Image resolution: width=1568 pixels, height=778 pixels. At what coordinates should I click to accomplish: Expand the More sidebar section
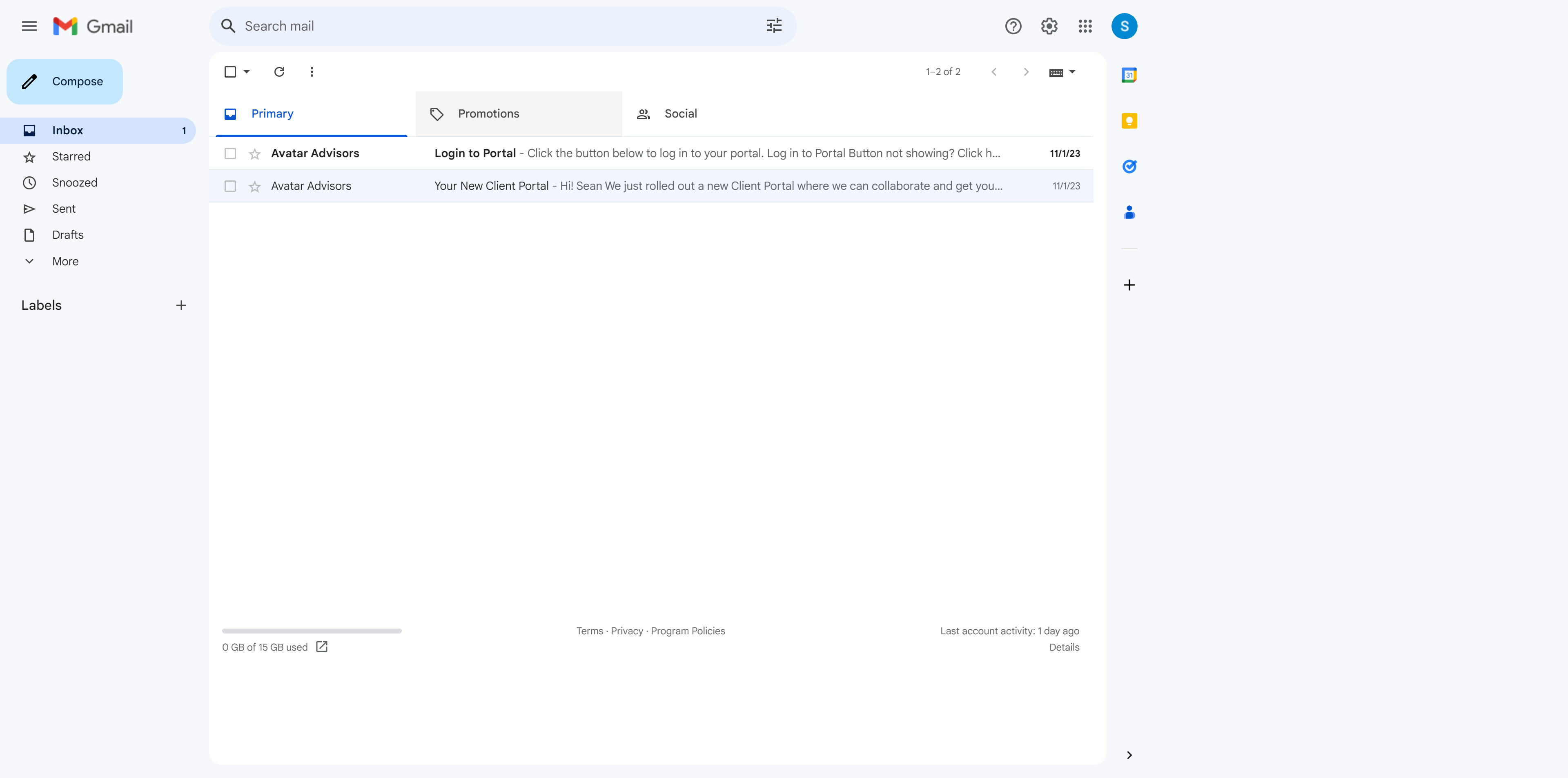[65, 261]
